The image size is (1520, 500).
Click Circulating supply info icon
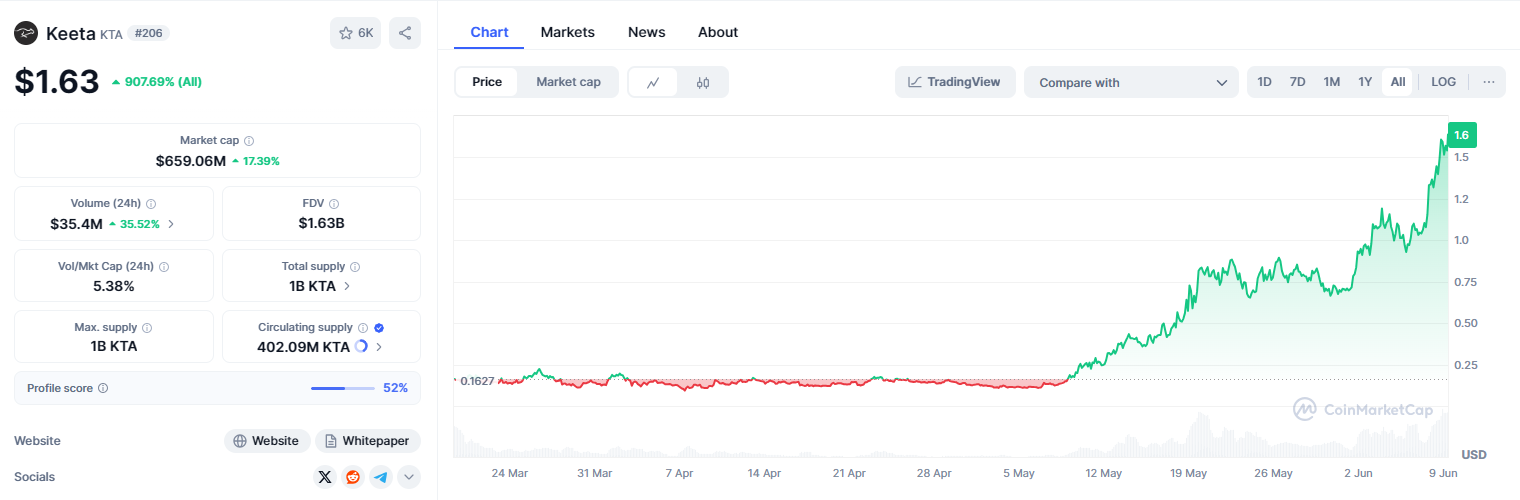tap(363, 327)
